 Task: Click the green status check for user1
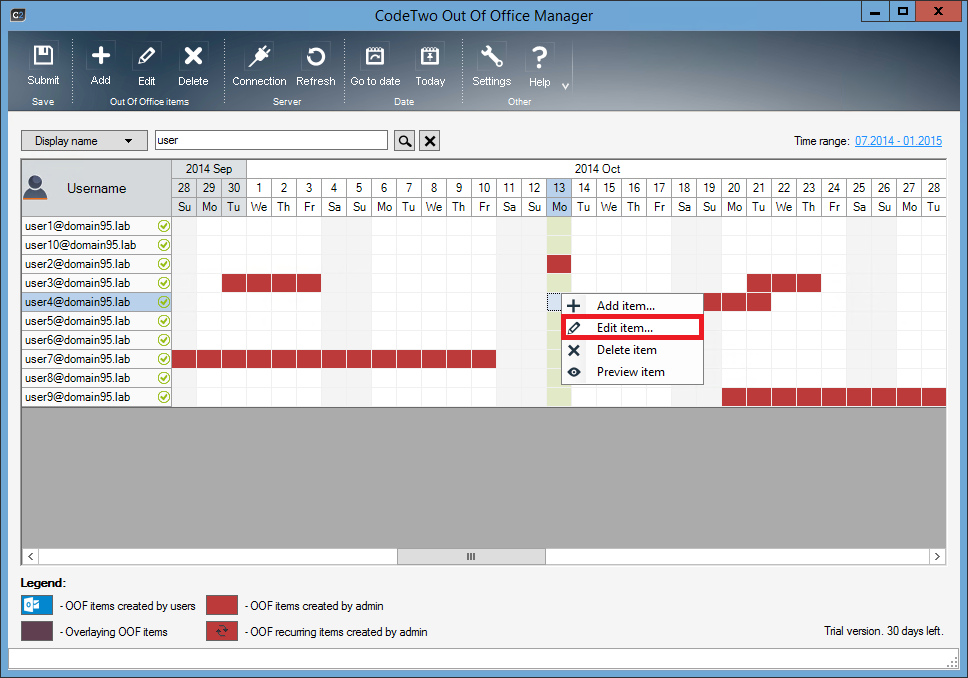[164, 226]
